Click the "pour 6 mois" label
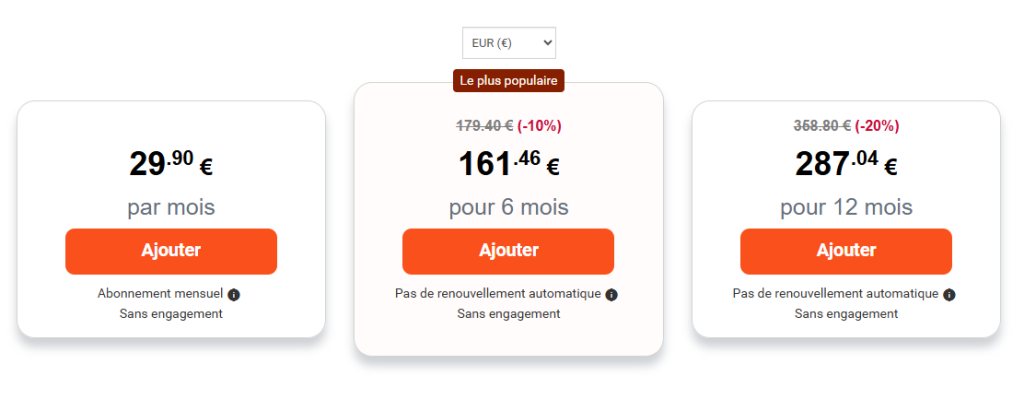1024x411 pixels. (508, 208)
